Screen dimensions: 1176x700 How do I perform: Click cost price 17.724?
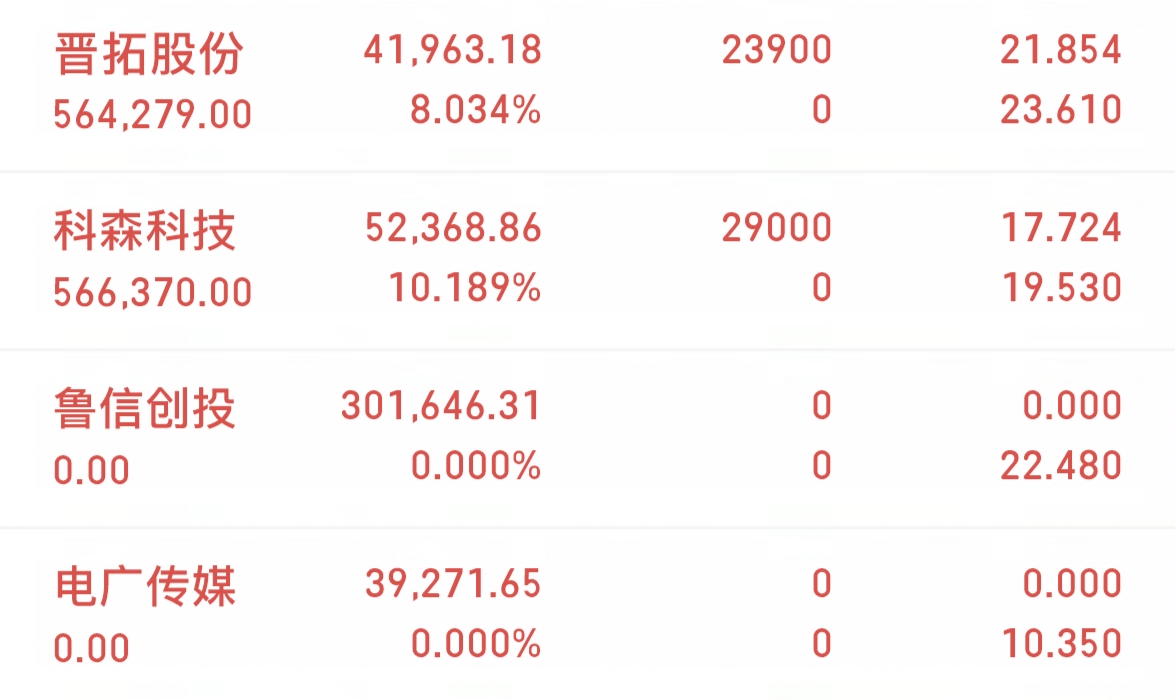coord(1060,228)
